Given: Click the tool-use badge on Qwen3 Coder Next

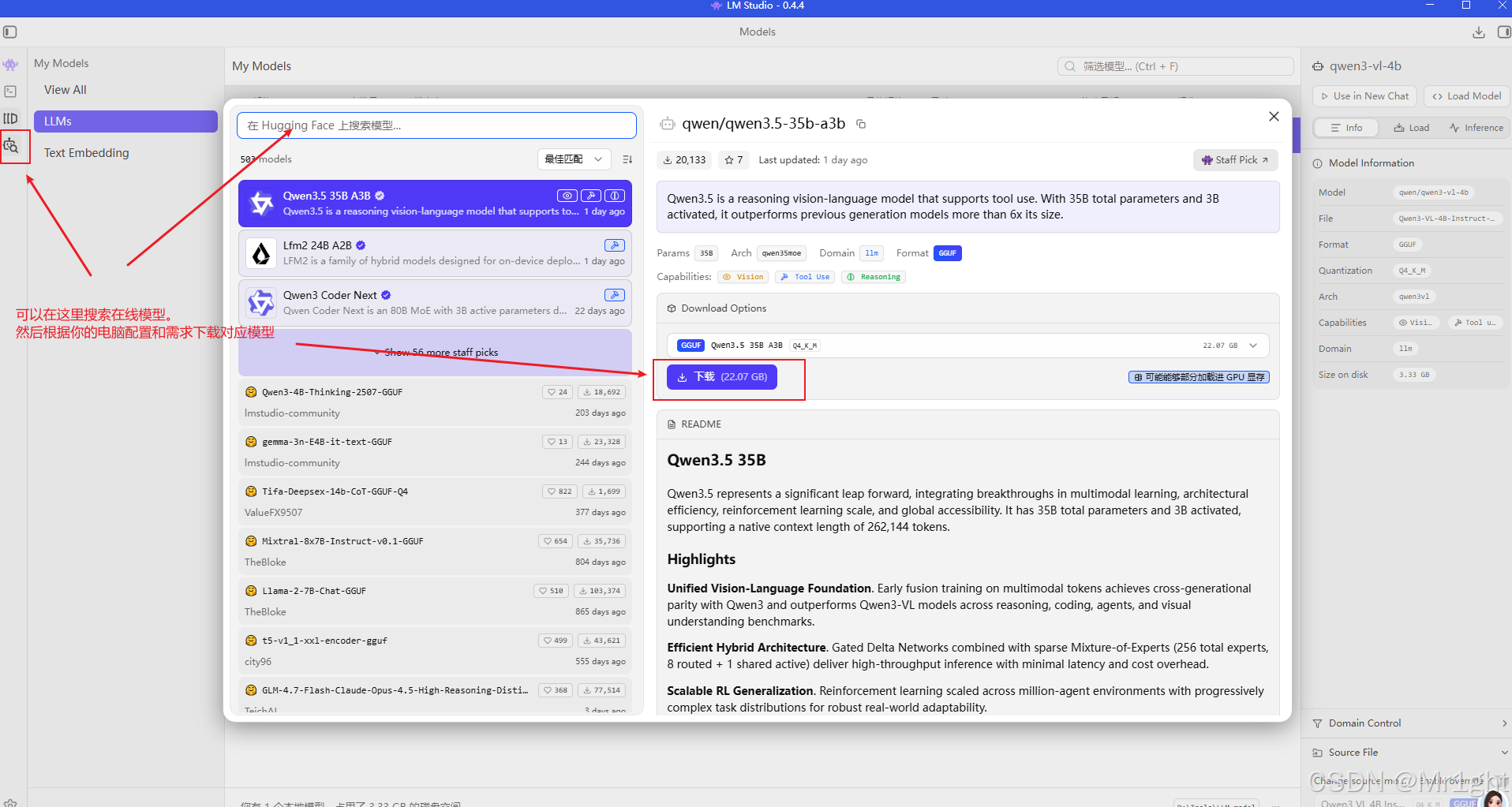Looking at the screenshot, I should pyautogui.click(x=615, y=295).
